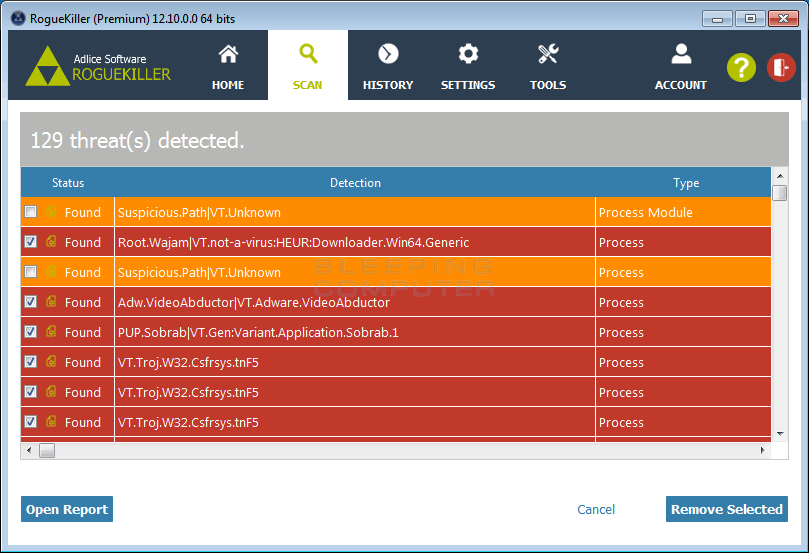The width and height of the screenshot is (809, 553).
Task: Sort by the Status column header
Action: (x=68, y=183)
